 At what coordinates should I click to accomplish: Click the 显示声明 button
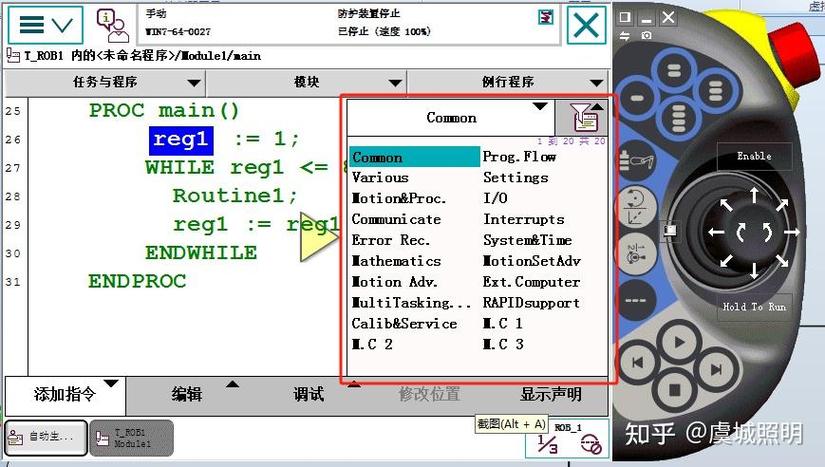551,394
